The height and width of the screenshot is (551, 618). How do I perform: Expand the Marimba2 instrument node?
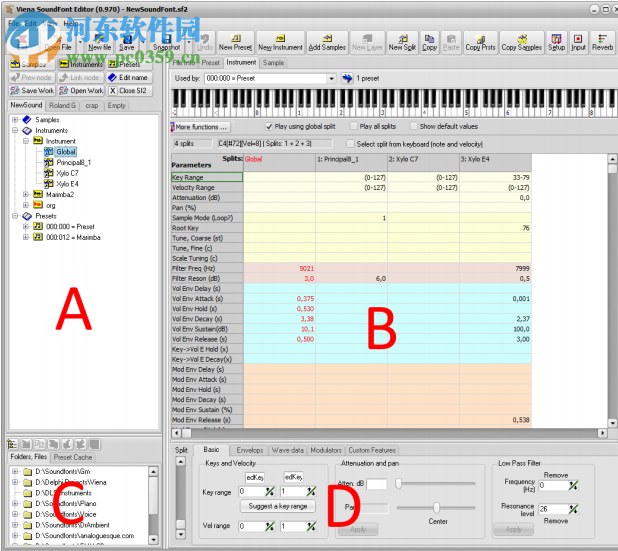(x=26, y=194)
